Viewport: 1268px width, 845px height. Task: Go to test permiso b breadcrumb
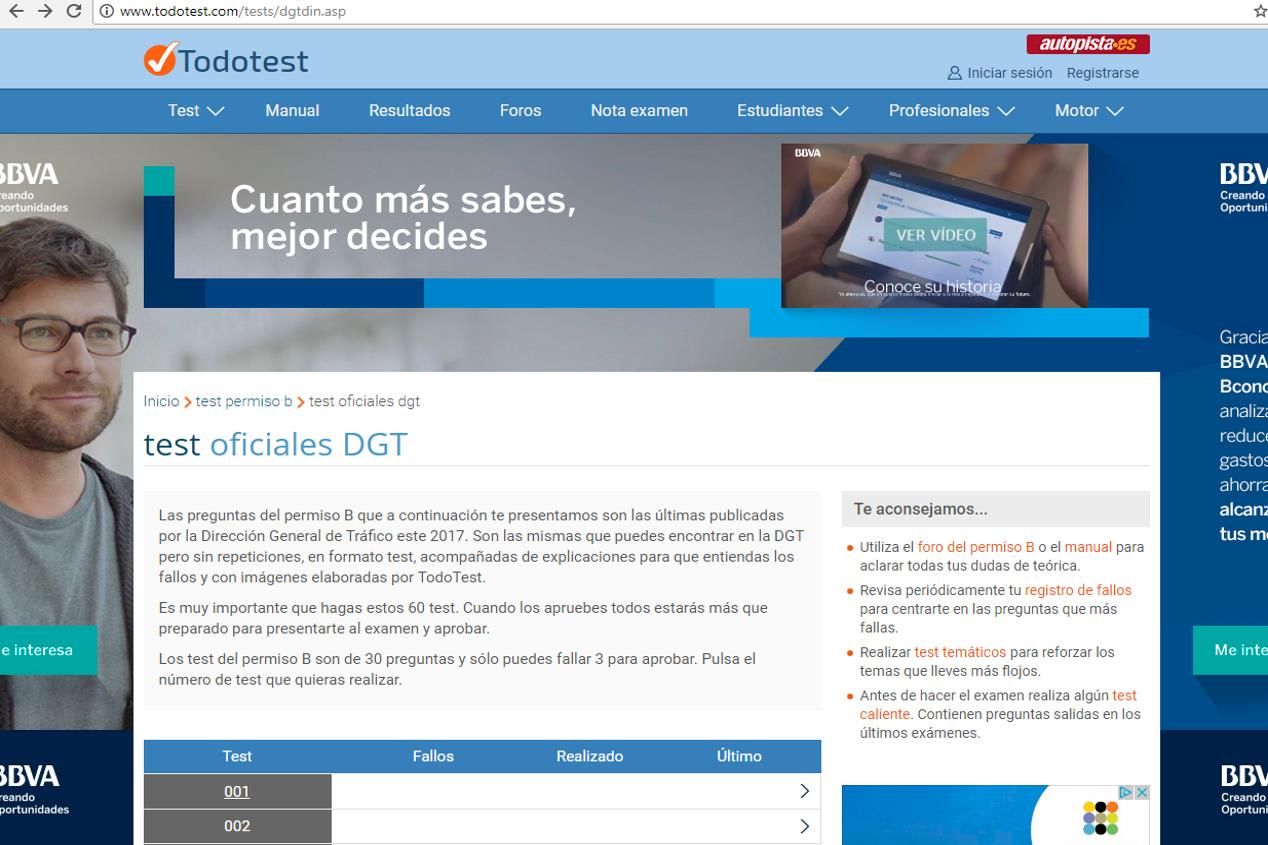tap(244, 401)
